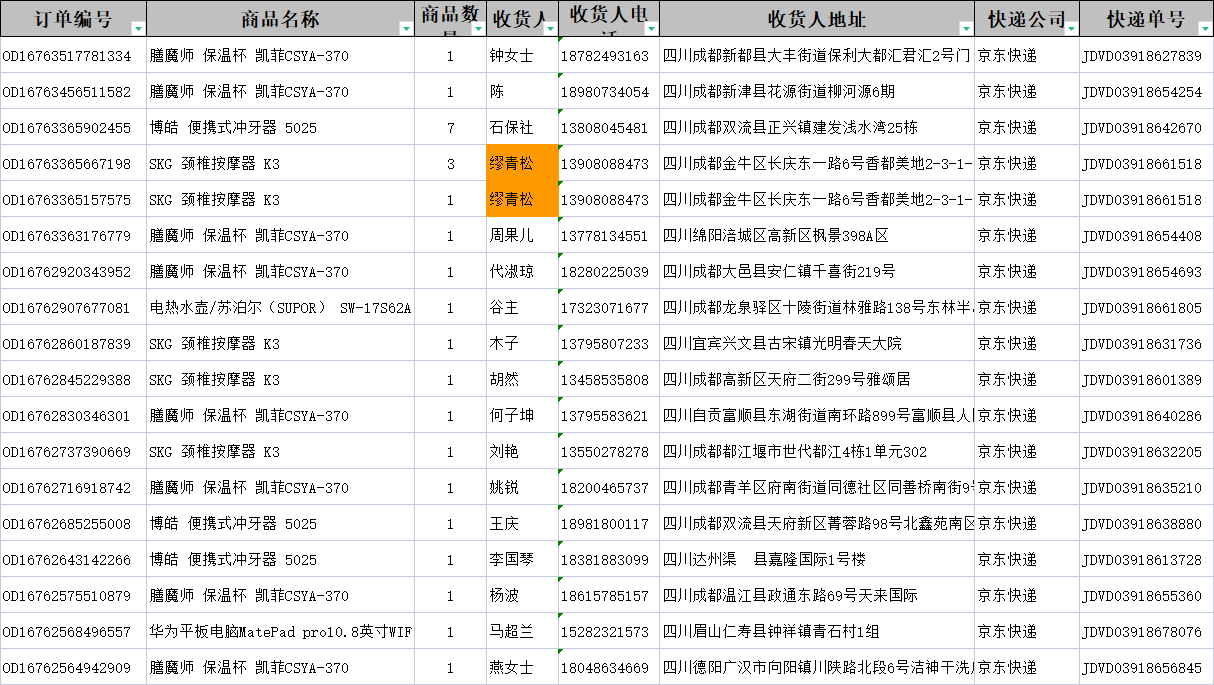Click order cell OD16762907677081
This screenshot has width=1214, height=685.
pos(73,307)
